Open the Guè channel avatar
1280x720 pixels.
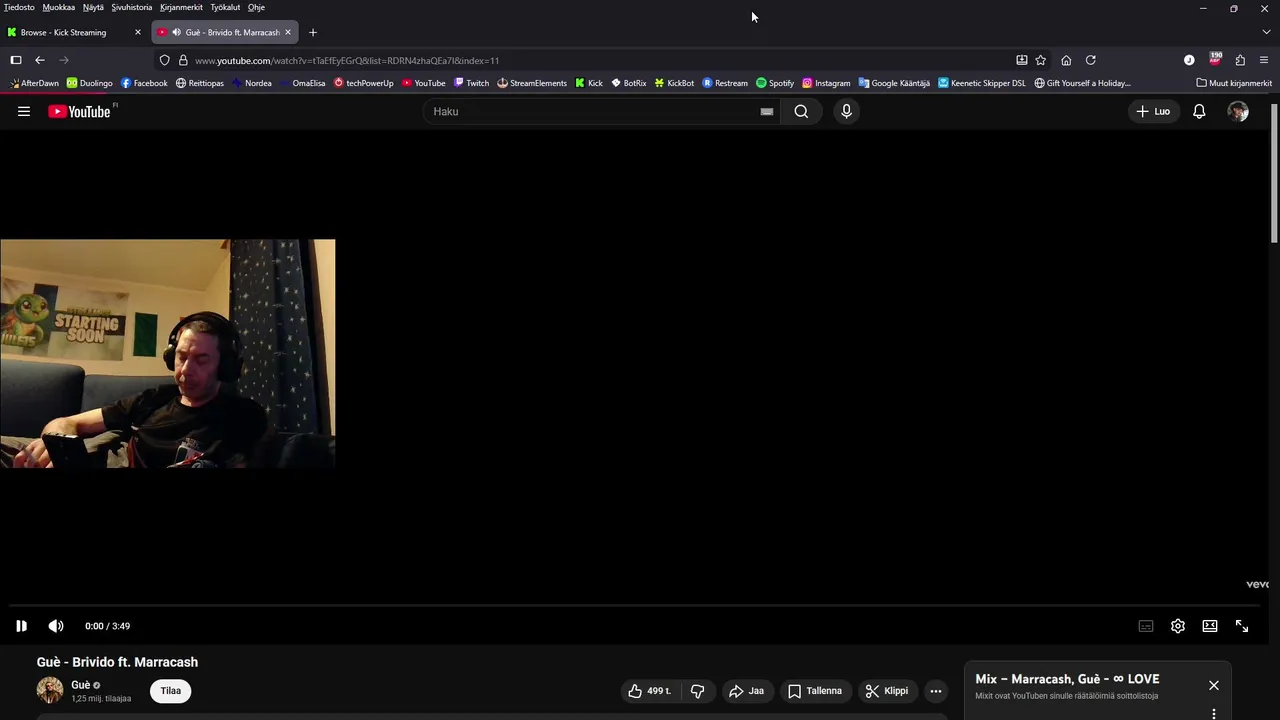click(x=50, y=690)
